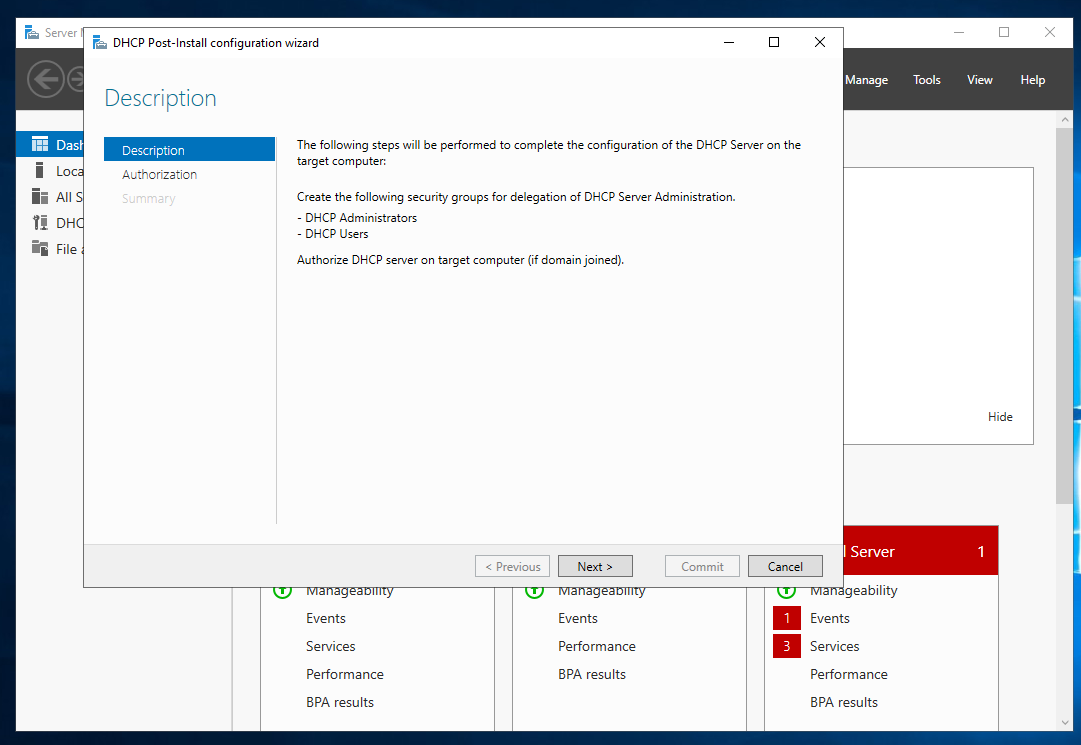Click the red Events count badge
1081x745 pixels.
[x=786, y=618]
